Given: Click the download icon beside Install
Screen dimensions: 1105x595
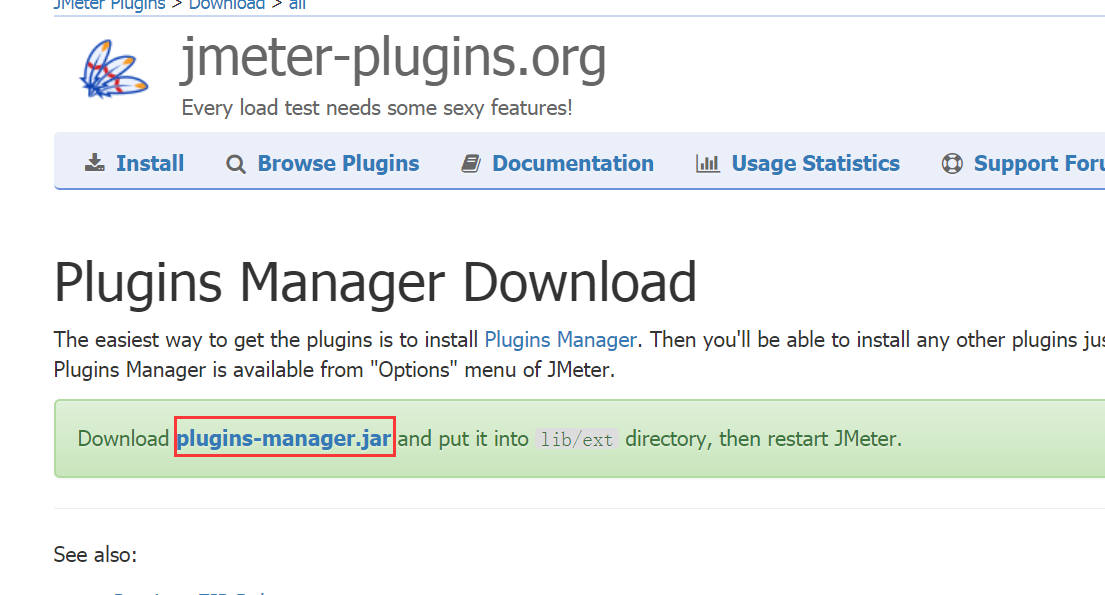Looking at the screenshot, I should 95,164.
